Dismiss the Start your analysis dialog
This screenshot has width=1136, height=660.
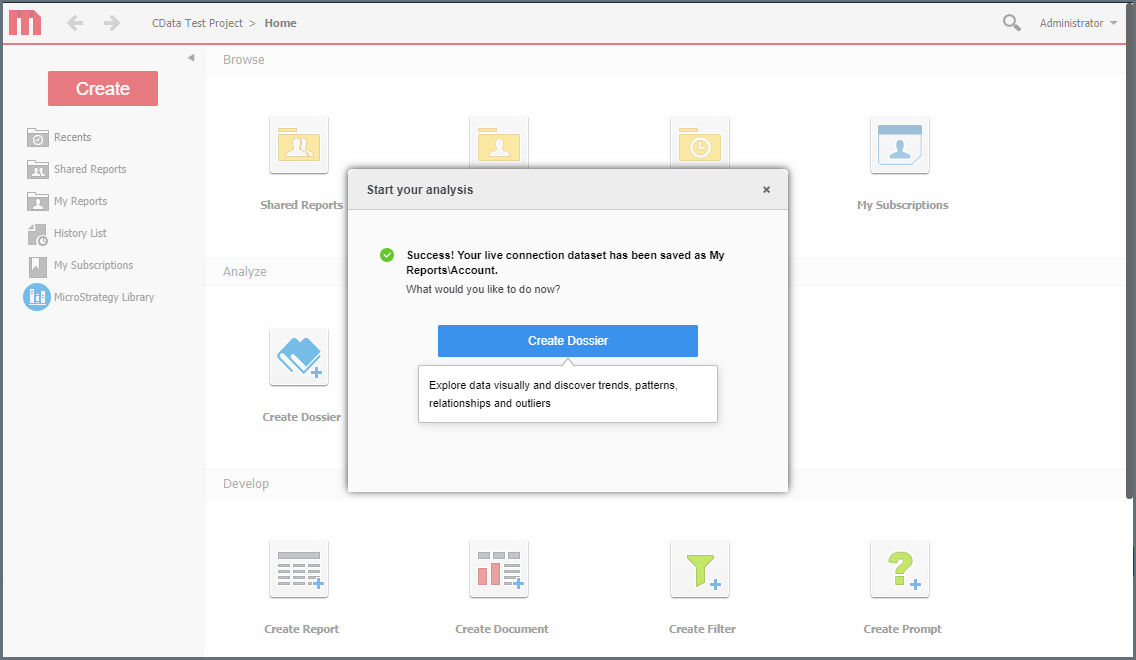point(766,189)
